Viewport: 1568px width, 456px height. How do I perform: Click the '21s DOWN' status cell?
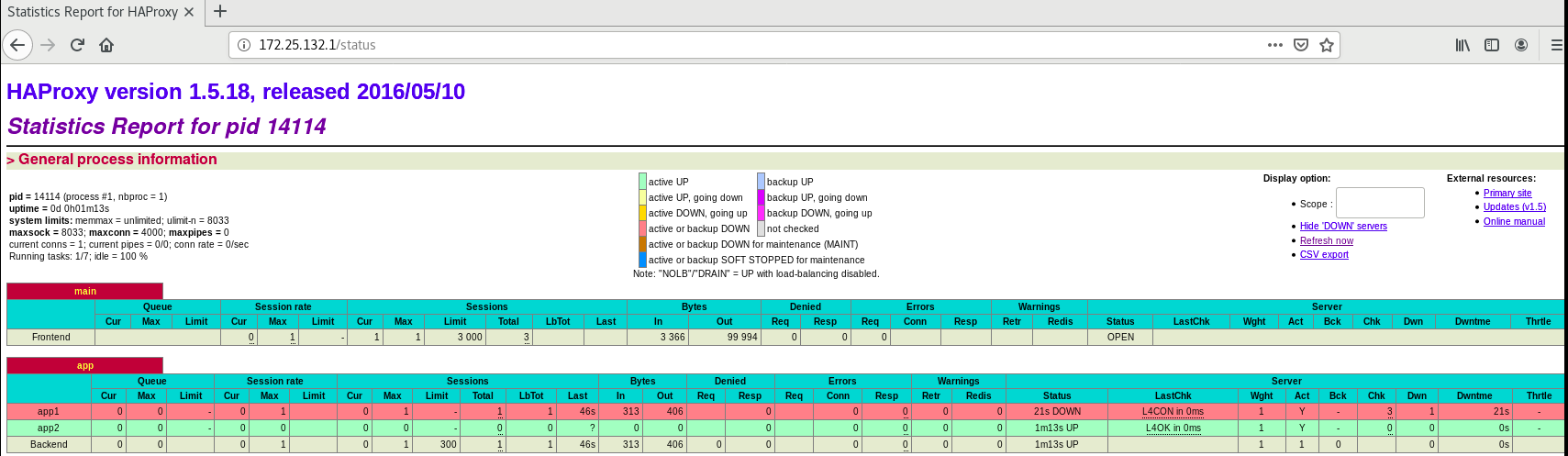1057,411
